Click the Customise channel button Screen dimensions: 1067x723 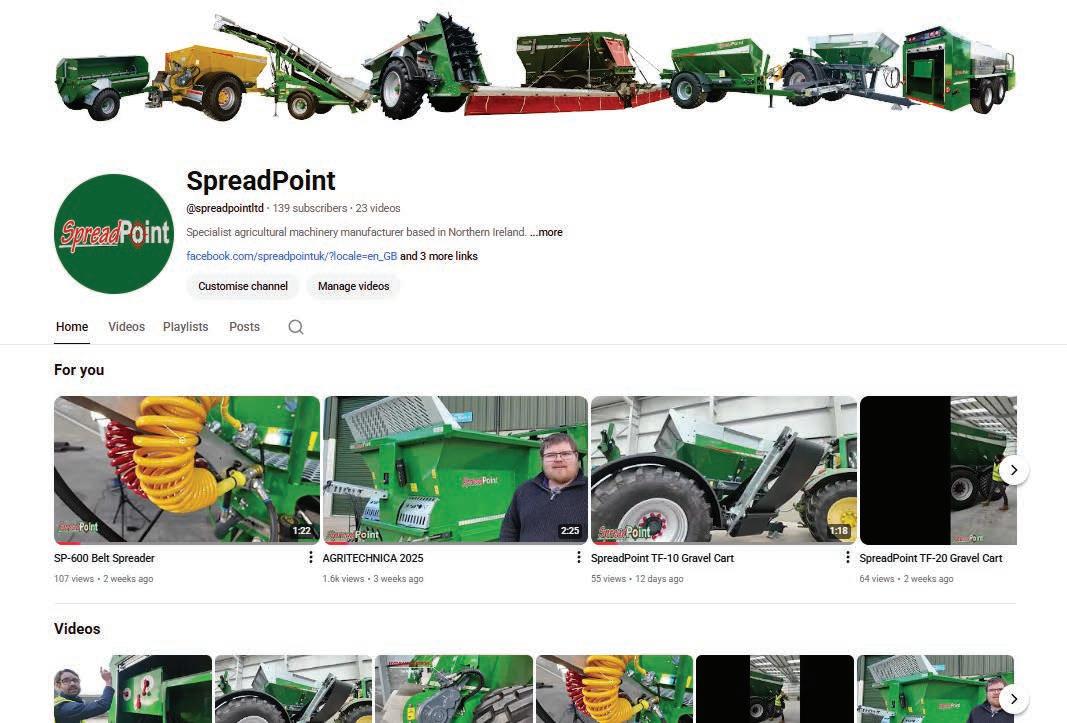(243, 286)
